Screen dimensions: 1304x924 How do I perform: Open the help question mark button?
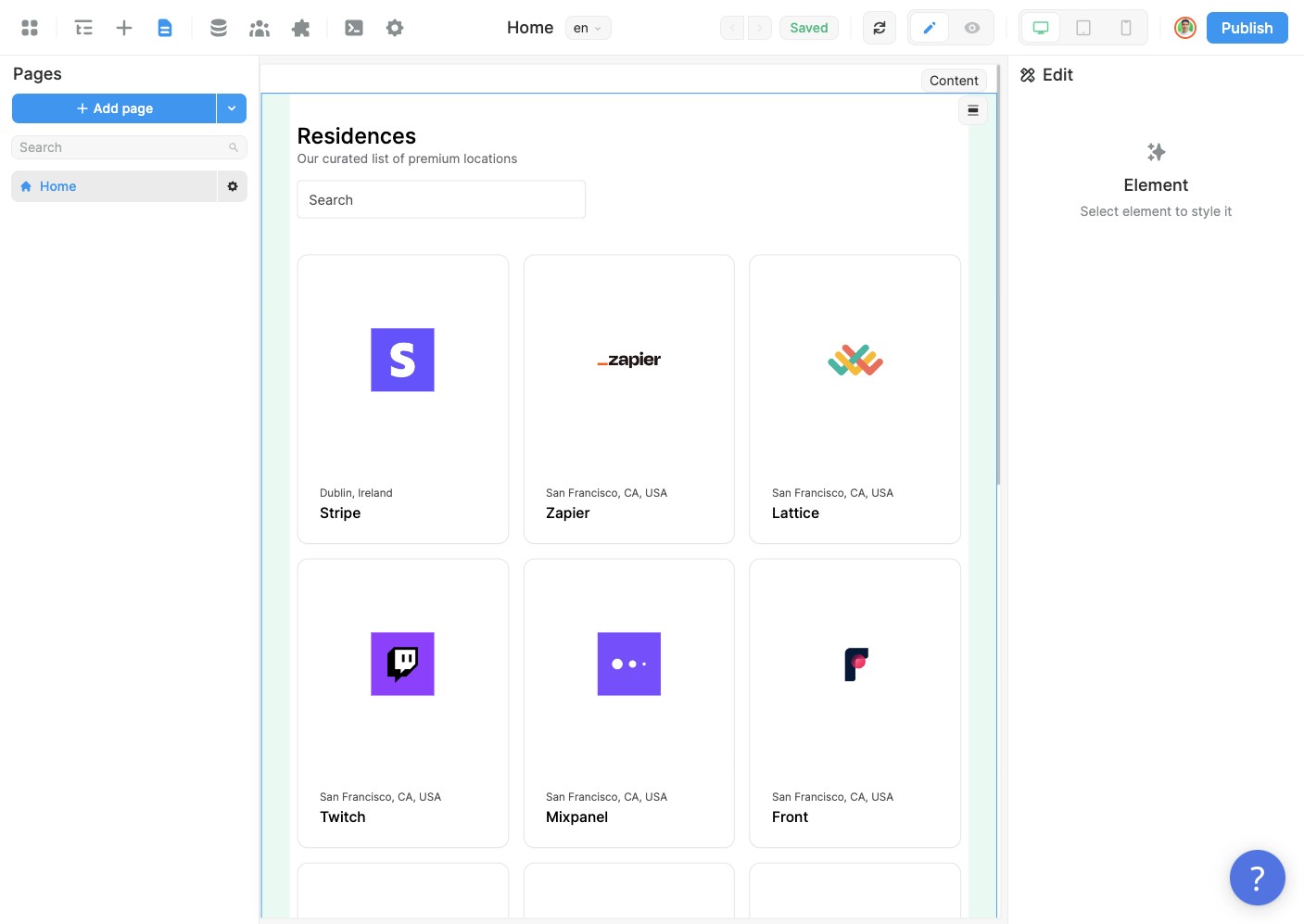pyautogui.click(x=1258, y=878)
